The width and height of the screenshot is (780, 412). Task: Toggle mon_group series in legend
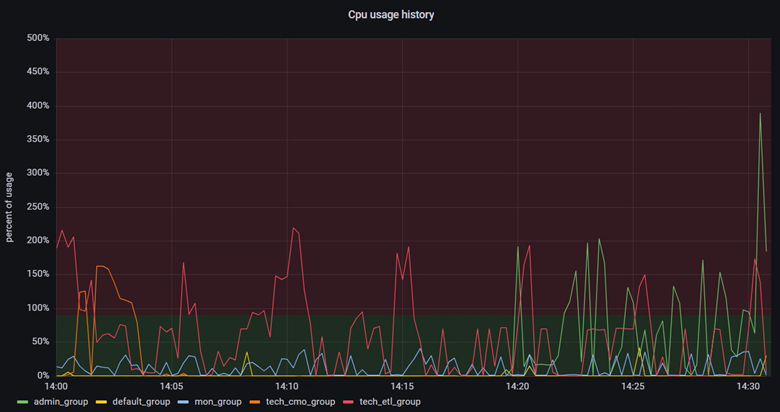coord(217,402)
